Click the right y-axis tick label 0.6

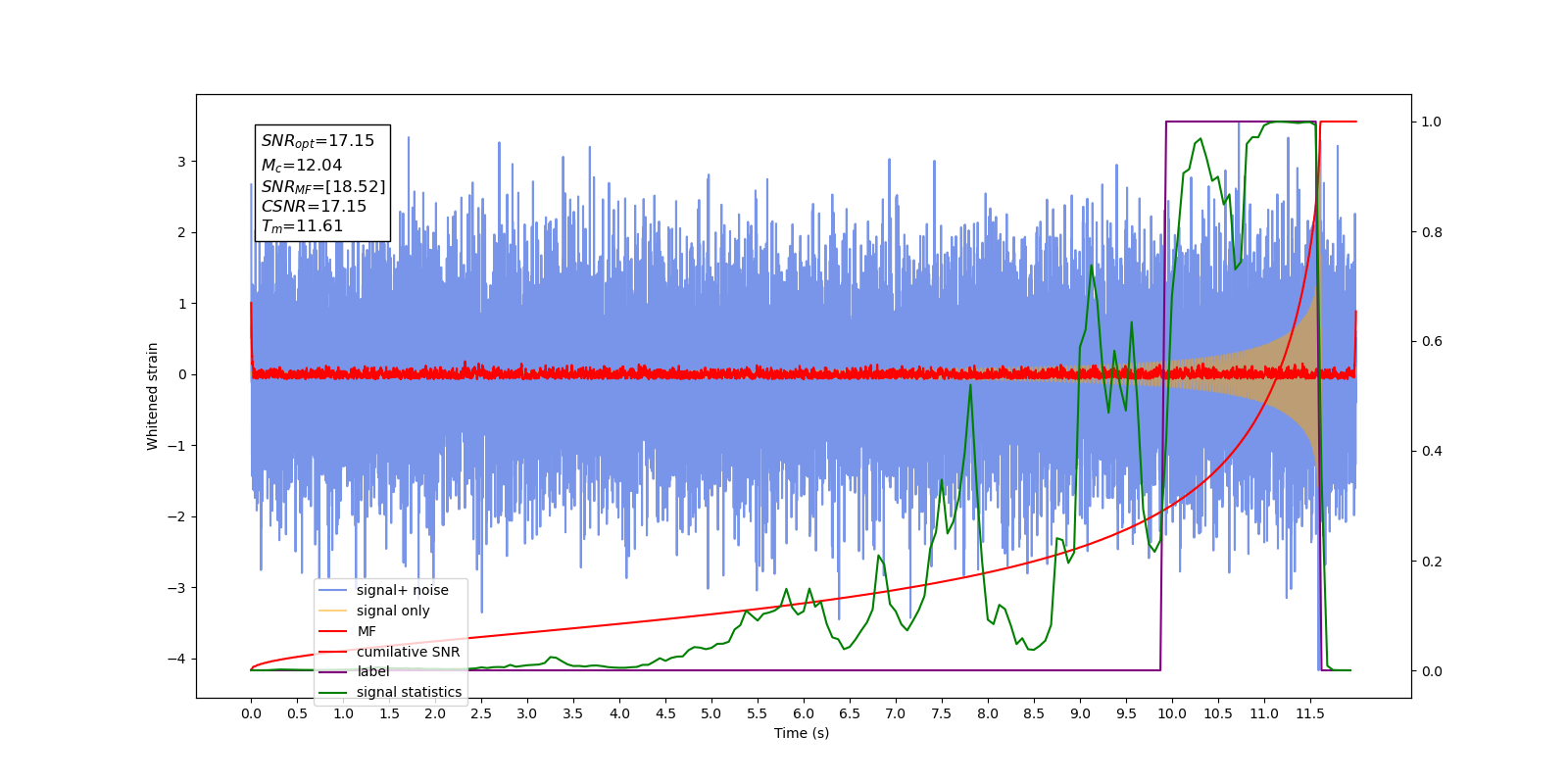pyautogui.click(x=1432, y=341)
